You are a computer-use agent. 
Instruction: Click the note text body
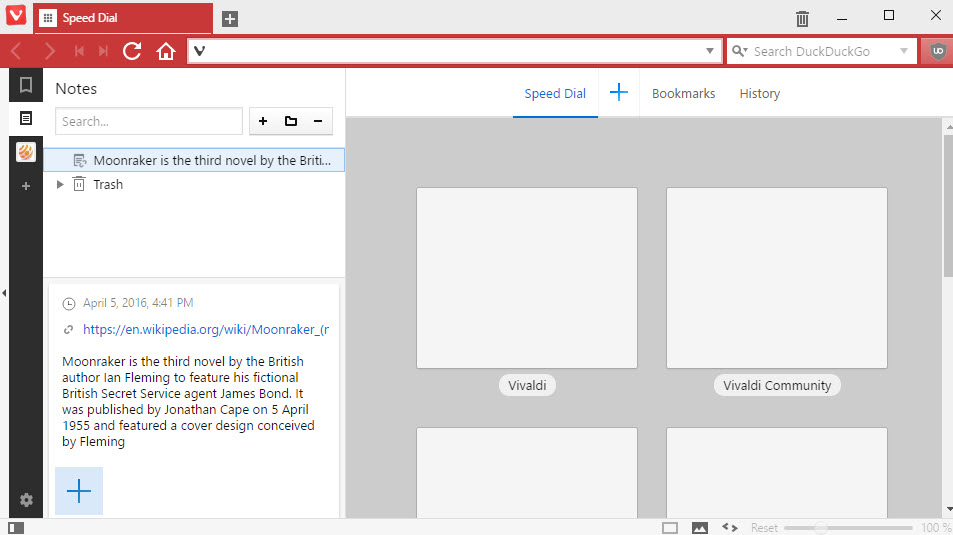pos(188,401)
